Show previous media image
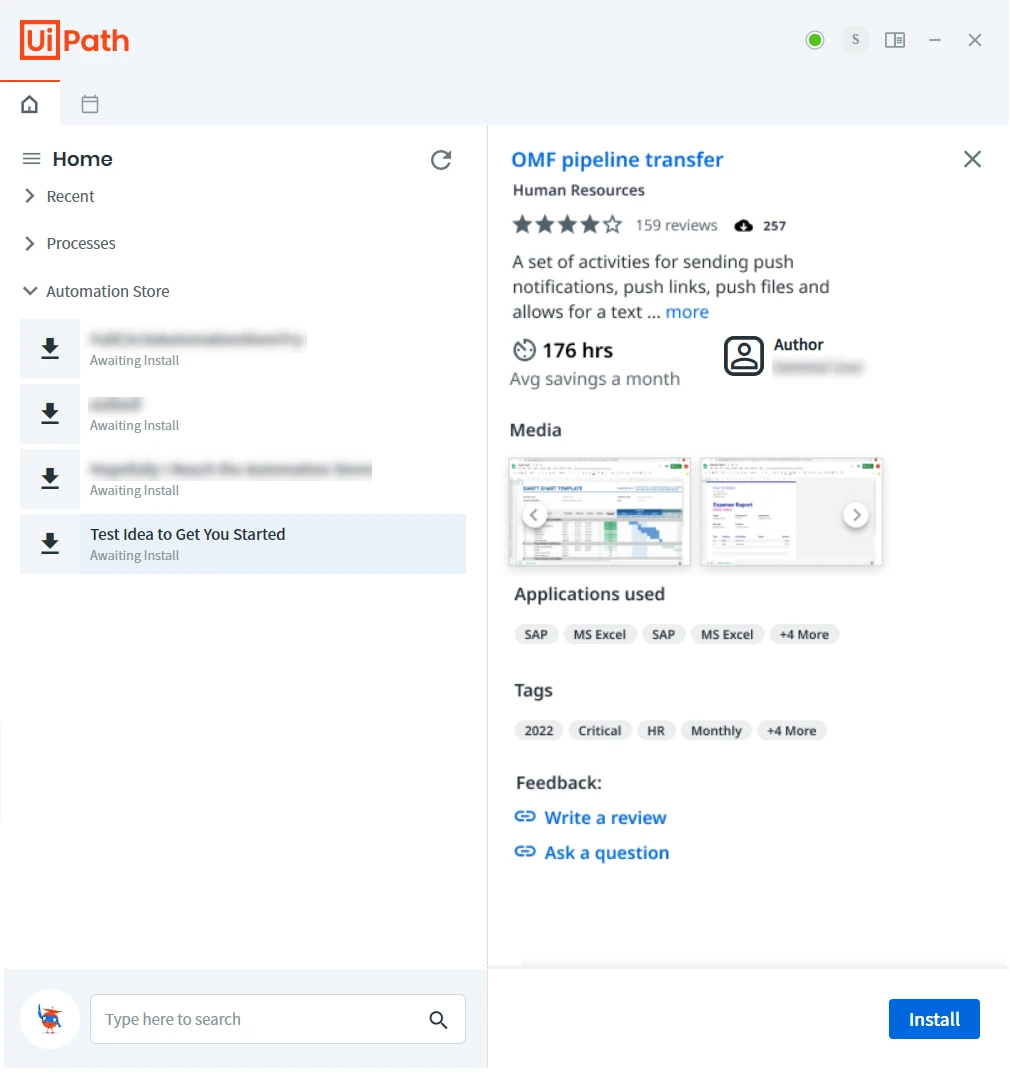The height and width of the screenshot is (1076, 1010). pyautogui.click(x=534, y=515)
